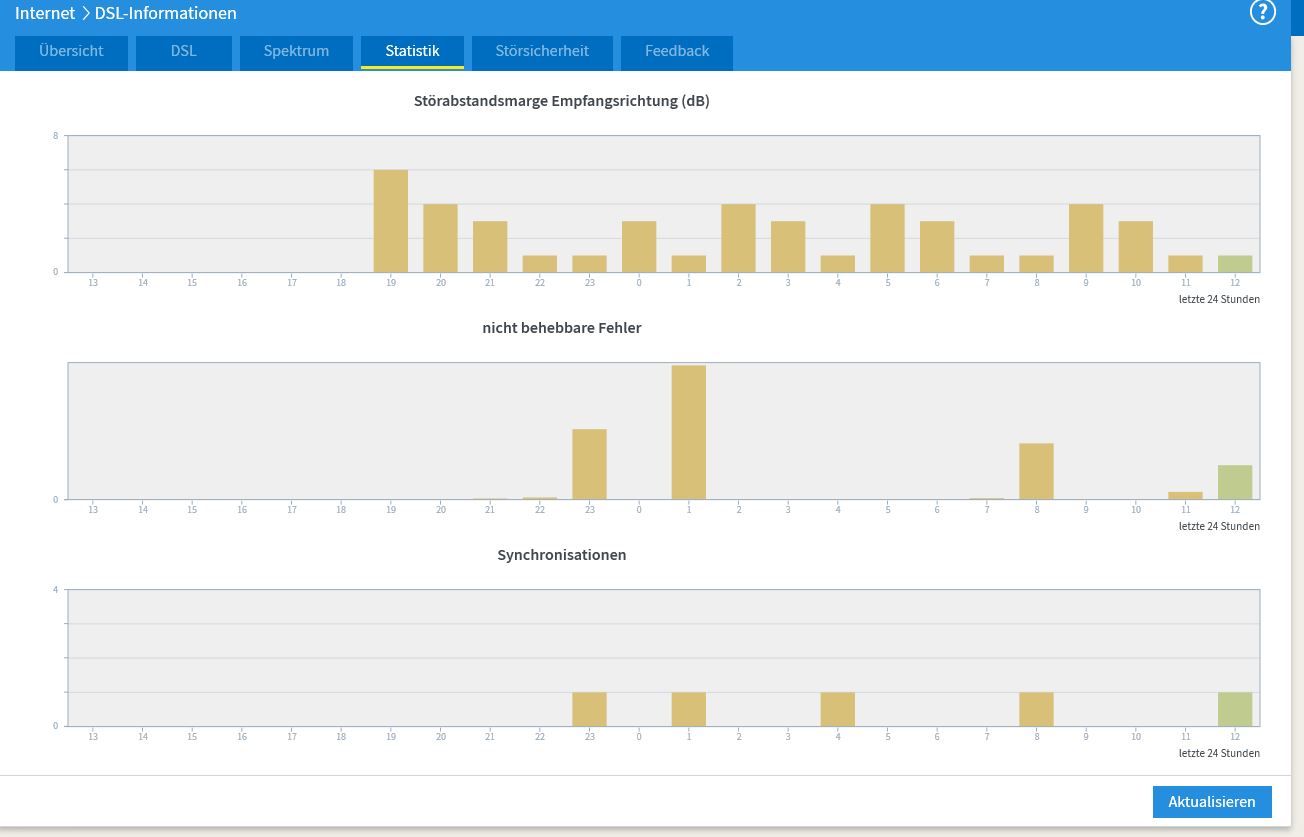The height and width of the screenshot is (837, 1304).
Task: Click hour 23 bar in nicht behebbare Fehler chart
Action: [x=590, y=464]
